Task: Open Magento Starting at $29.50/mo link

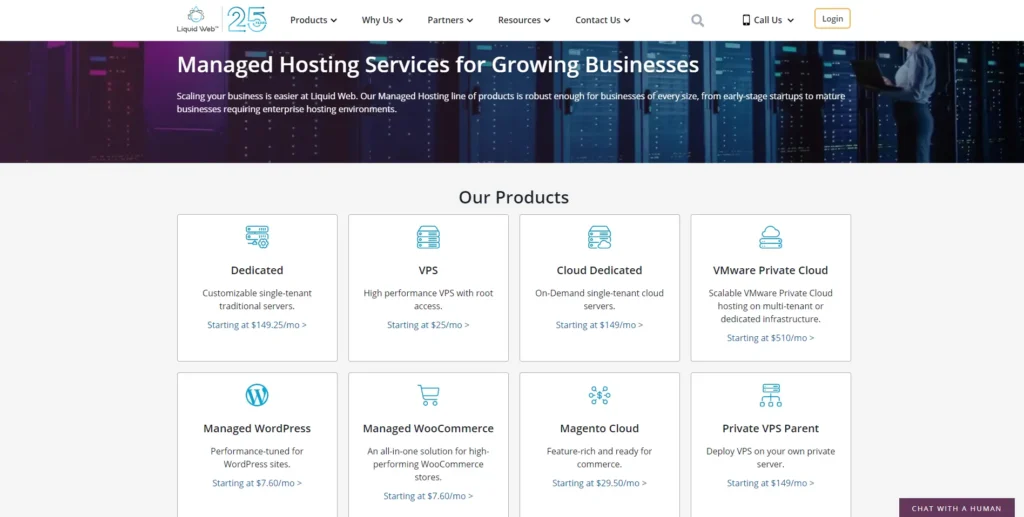Action: [x=599, y=483]
